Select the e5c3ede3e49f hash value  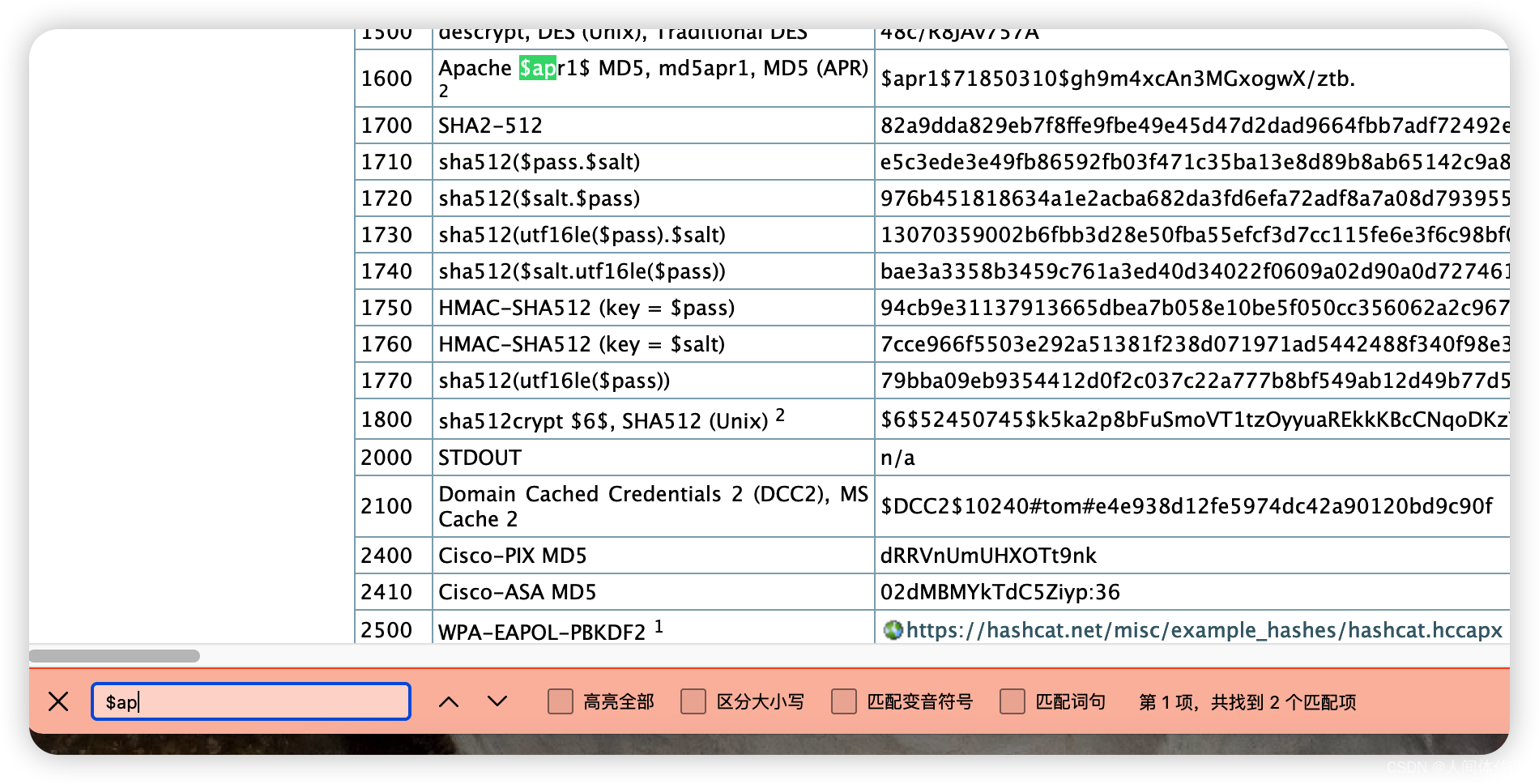coord(1195,162)
